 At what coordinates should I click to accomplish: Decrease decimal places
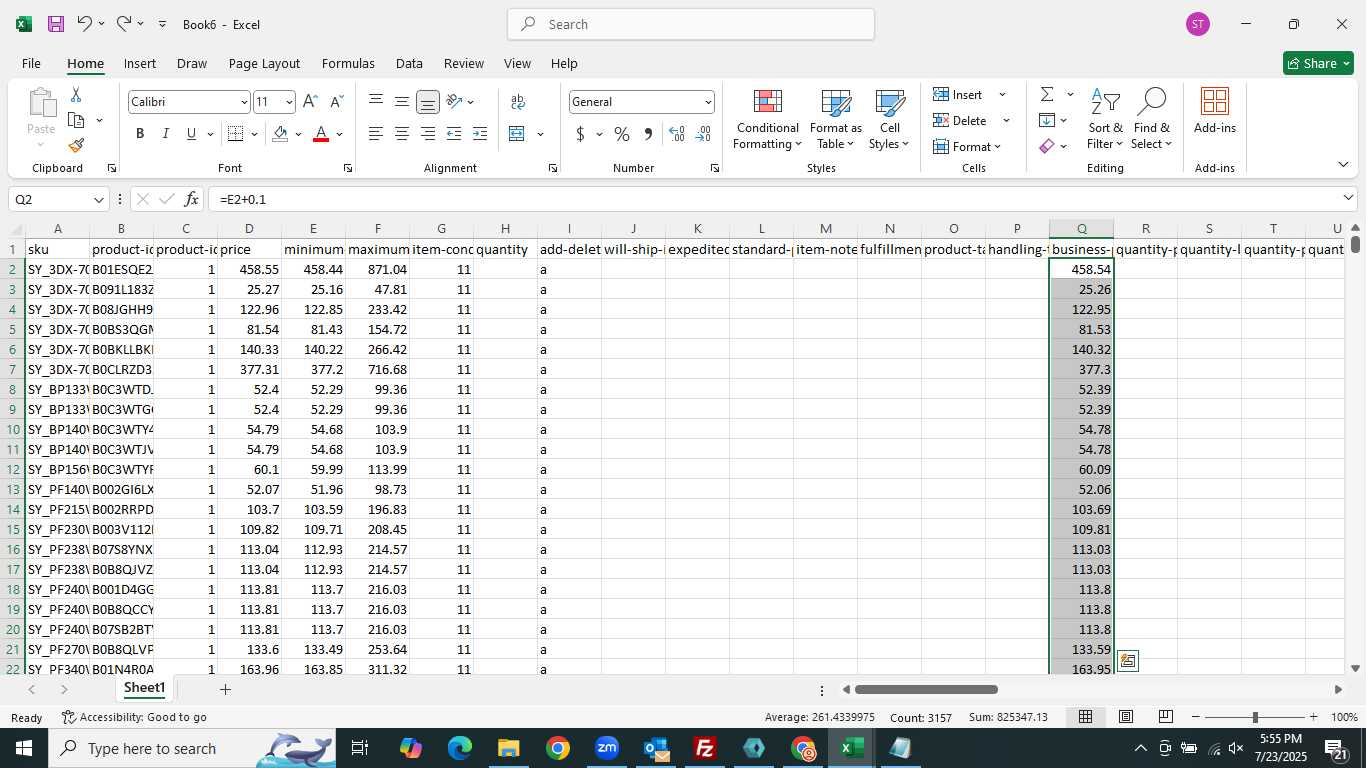pyautogui.click(x=703, y=134)
